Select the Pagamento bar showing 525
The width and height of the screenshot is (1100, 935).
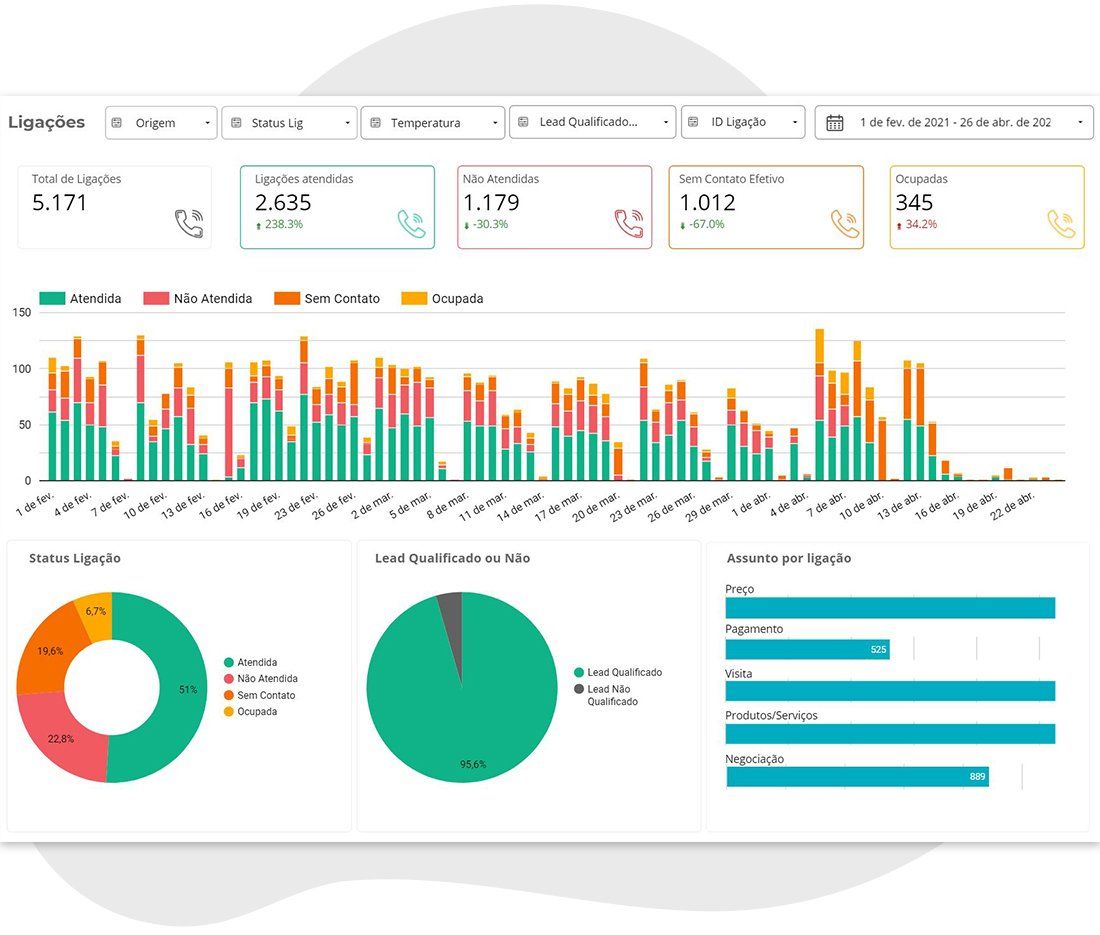click(807, 649)
